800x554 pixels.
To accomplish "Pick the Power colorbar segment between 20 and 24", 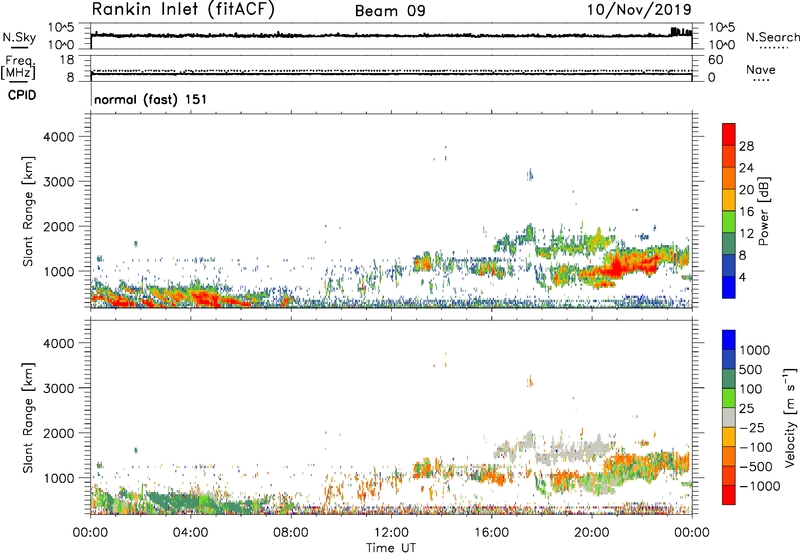I will click(x=729, y=178).
